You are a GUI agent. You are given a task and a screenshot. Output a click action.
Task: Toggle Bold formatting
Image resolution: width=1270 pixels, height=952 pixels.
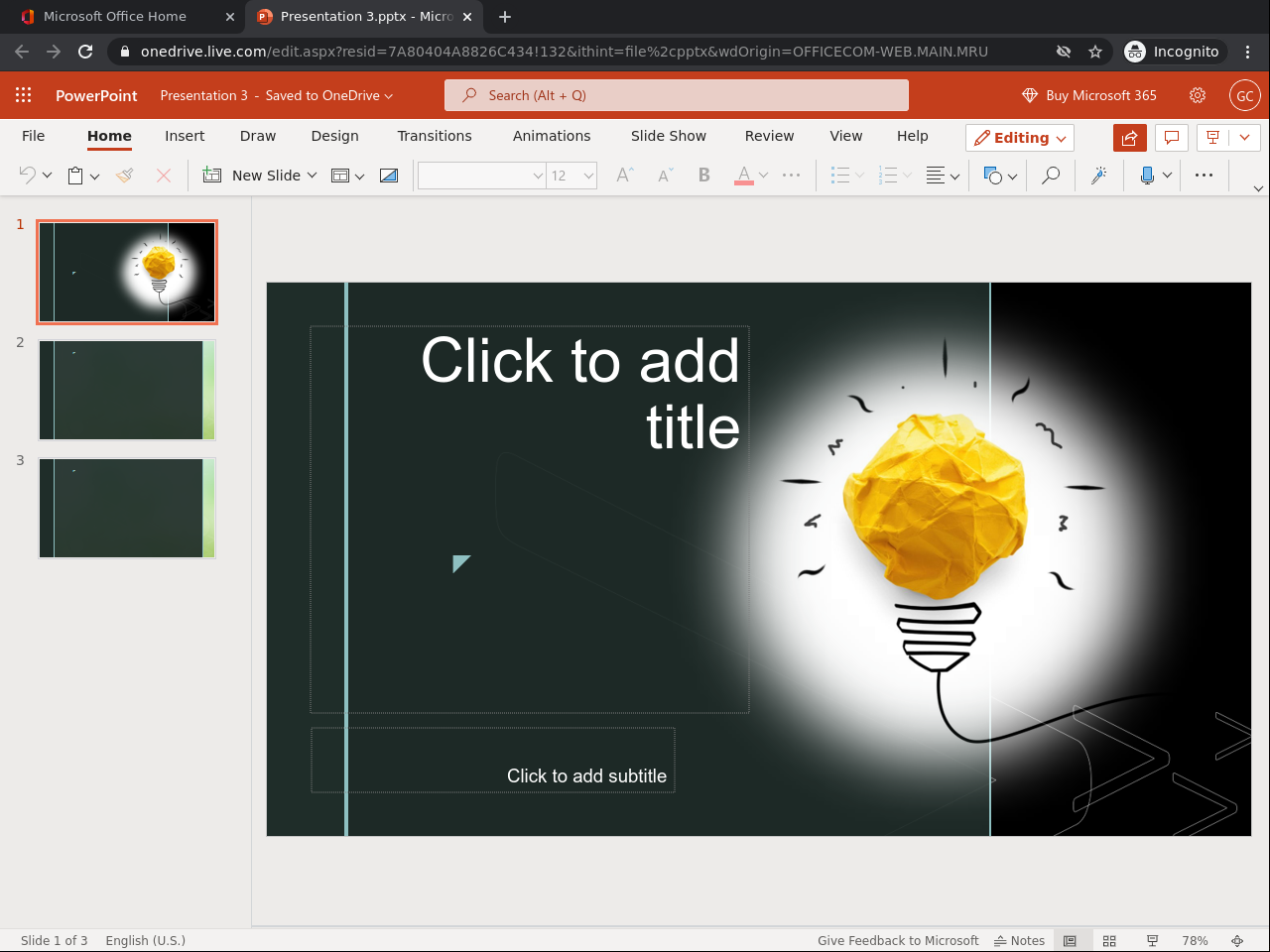click(703, 176)
